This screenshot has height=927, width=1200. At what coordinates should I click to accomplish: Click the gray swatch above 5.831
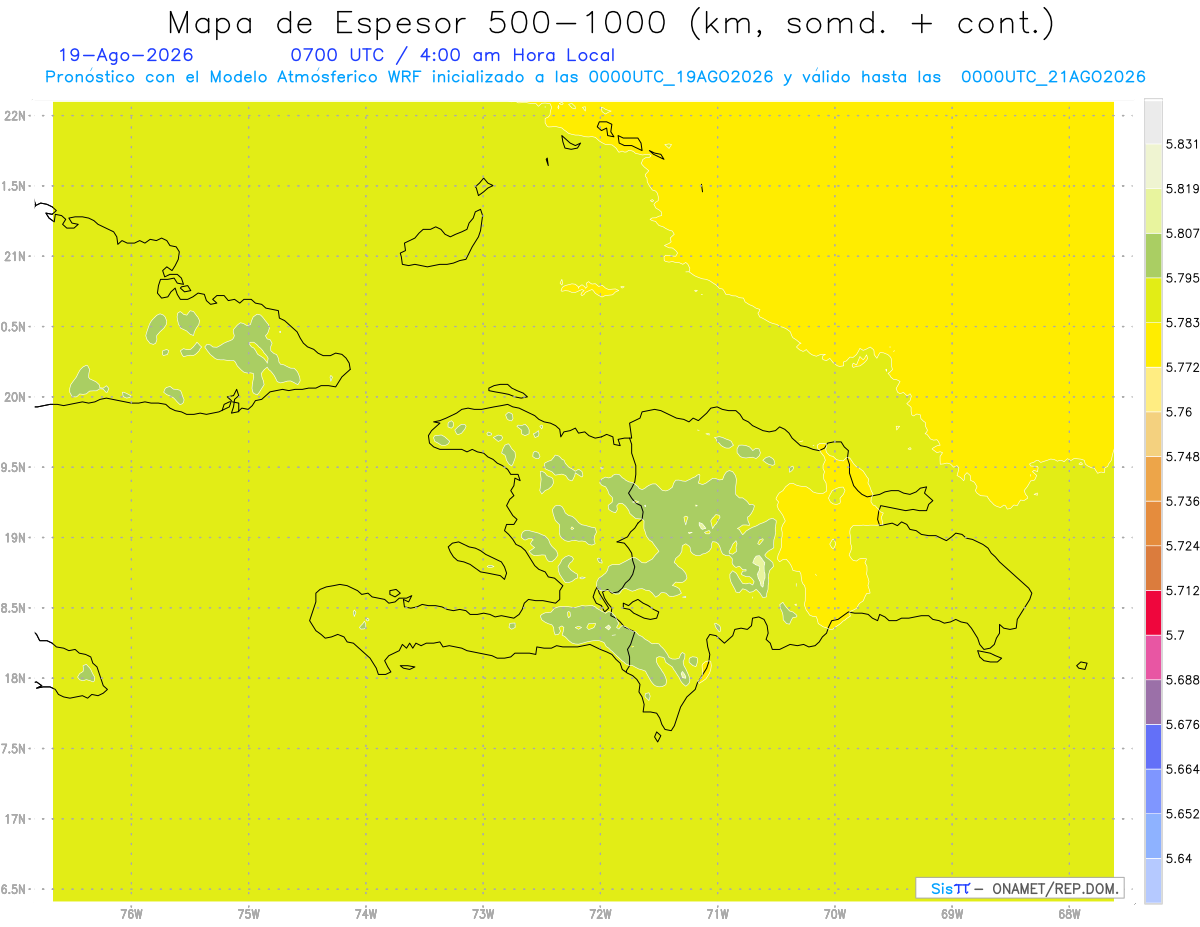pos(1153,121)
